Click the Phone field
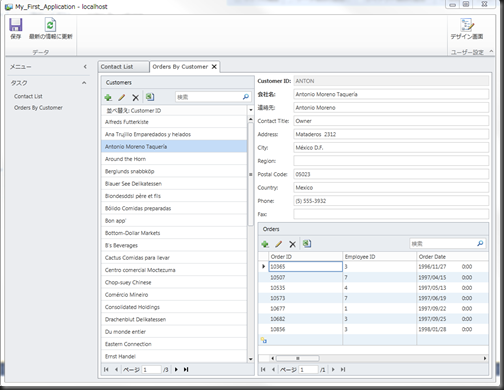Viewport: 504px width, 390px height. 391,201
